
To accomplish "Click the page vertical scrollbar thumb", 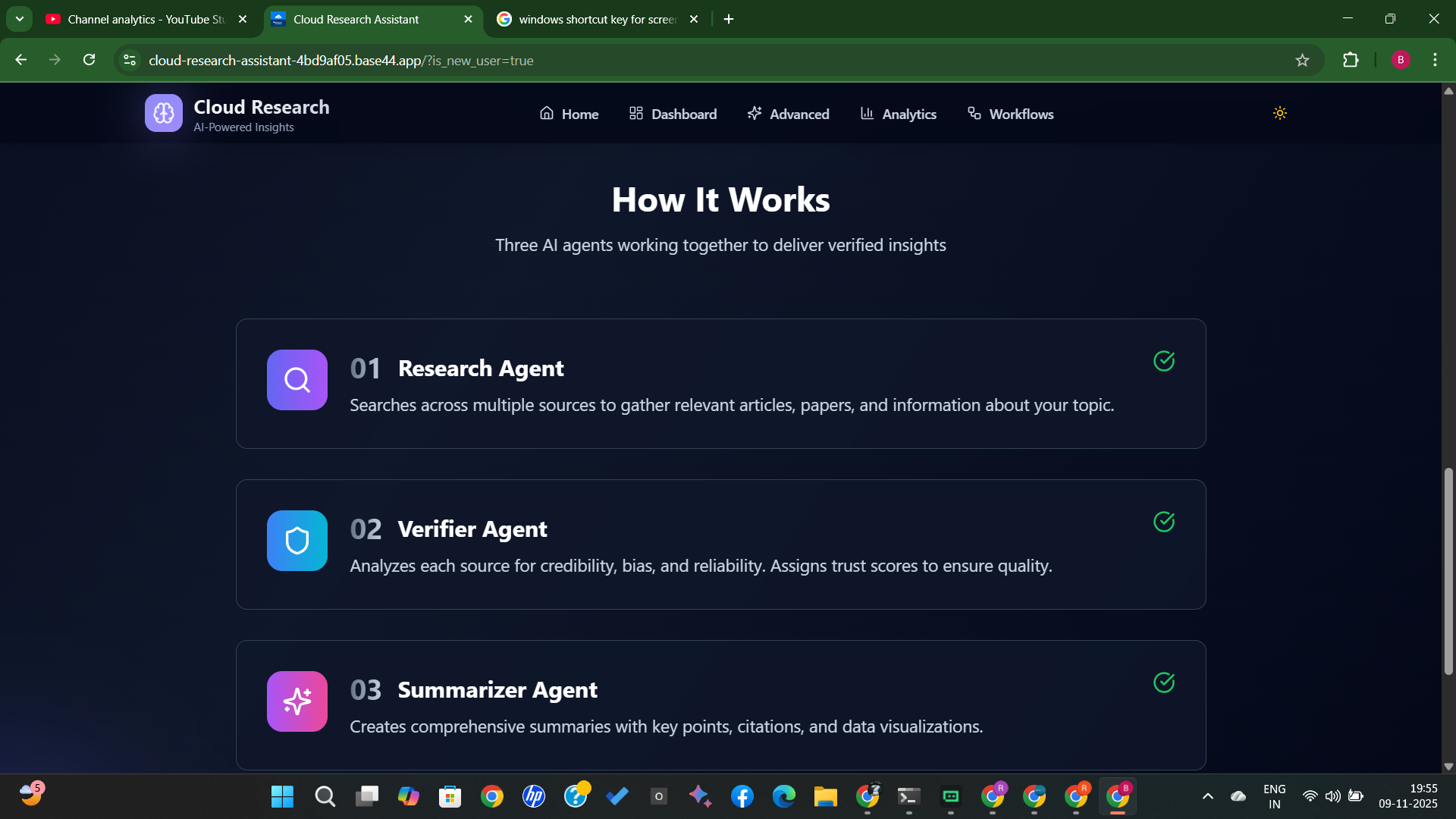I will (x=1448, y=570).
